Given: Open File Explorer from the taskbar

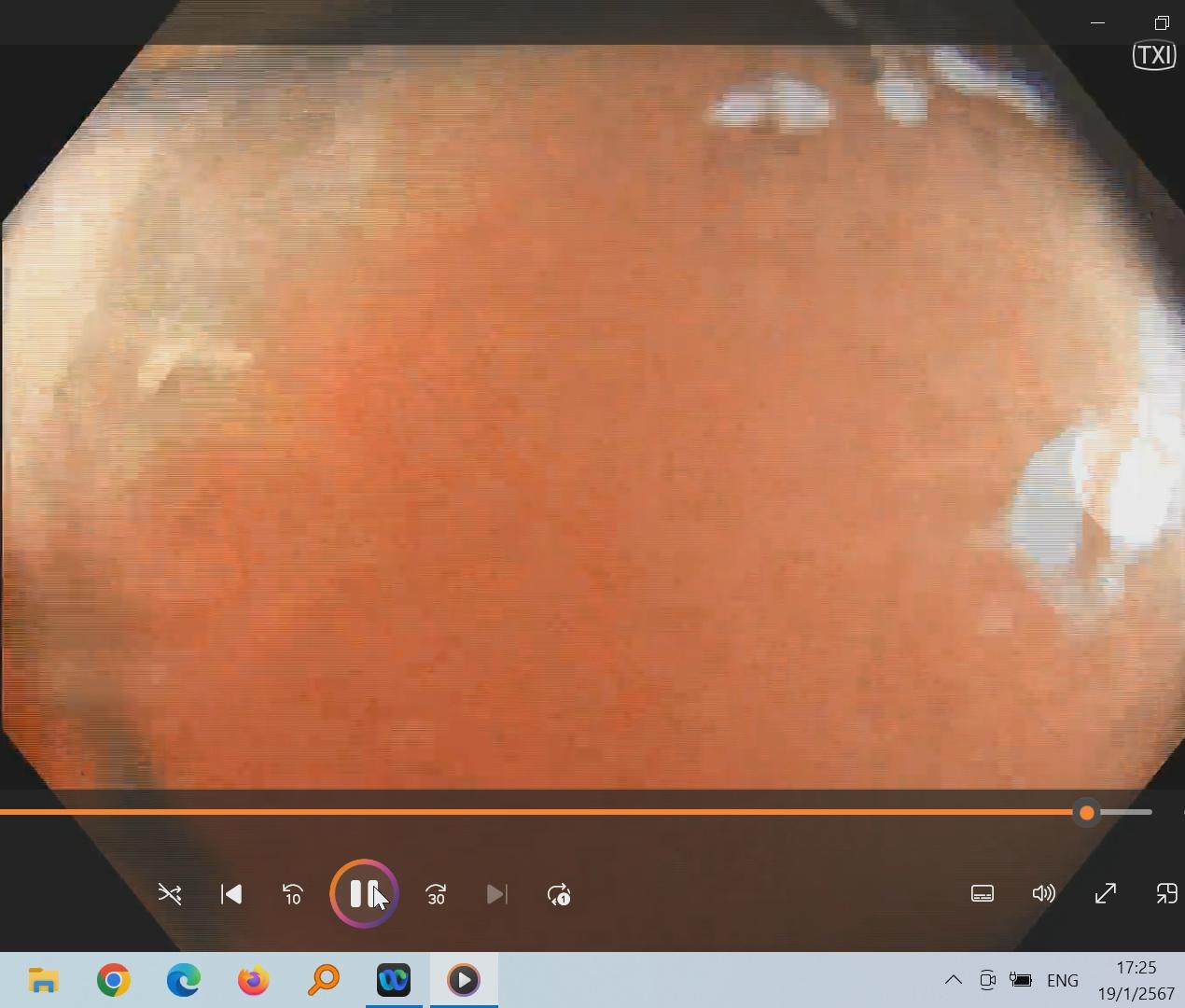Looking at the screenshot, I should coord(44,980).
